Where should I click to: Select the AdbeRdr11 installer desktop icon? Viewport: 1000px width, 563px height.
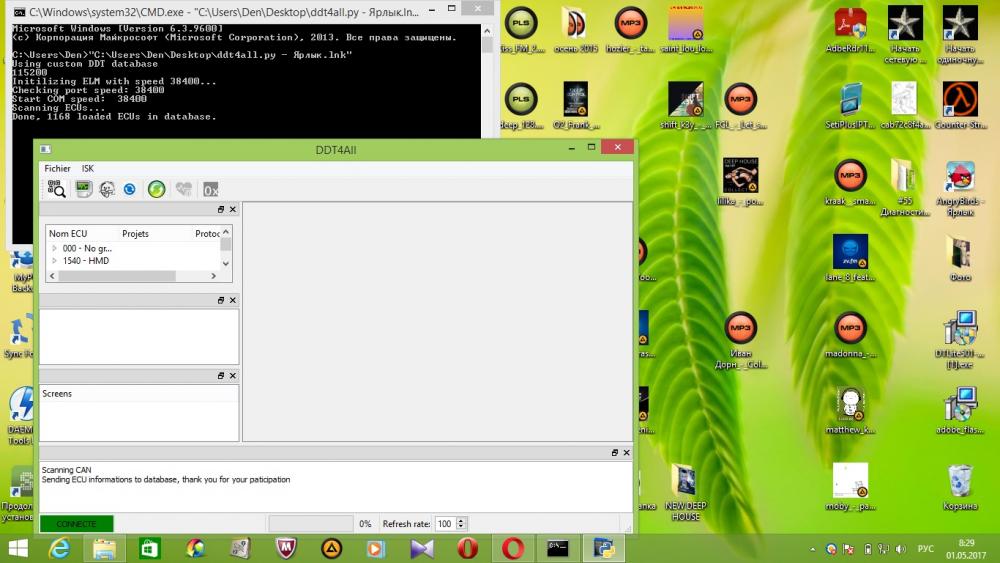pyautogui.click(x=850, y=29)
